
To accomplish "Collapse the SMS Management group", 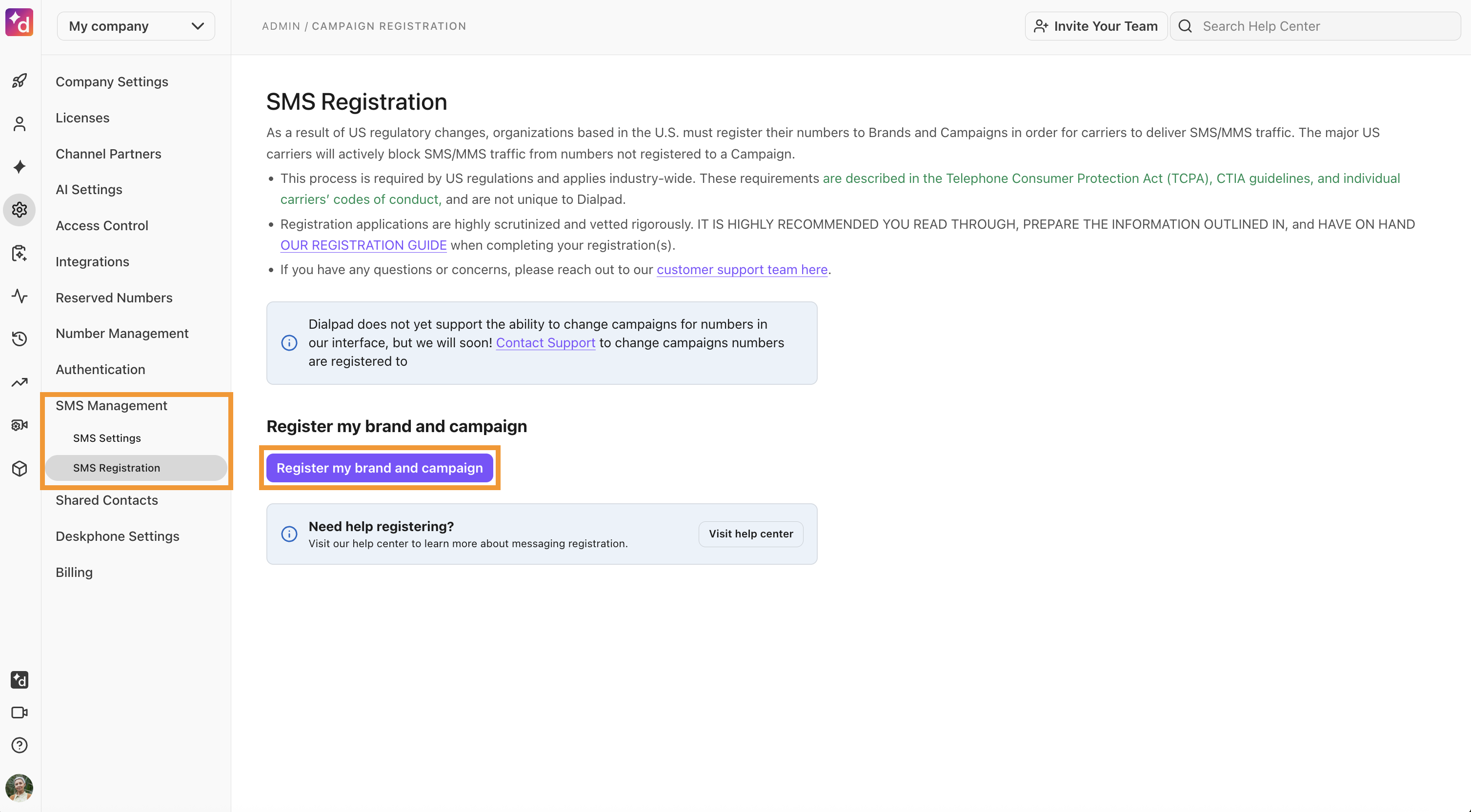I will 111,405.
